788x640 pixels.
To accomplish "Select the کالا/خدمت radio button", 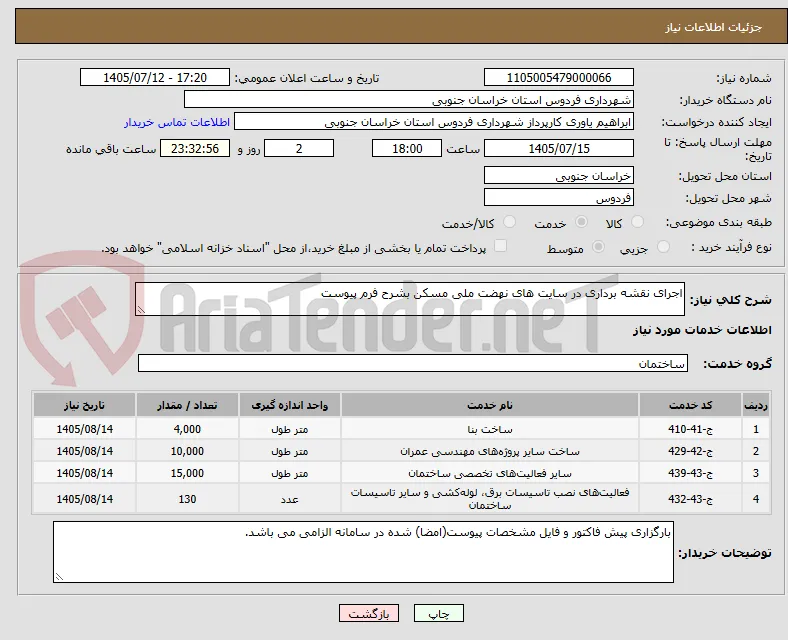I will pyautogui.click(x=510, y=222).
